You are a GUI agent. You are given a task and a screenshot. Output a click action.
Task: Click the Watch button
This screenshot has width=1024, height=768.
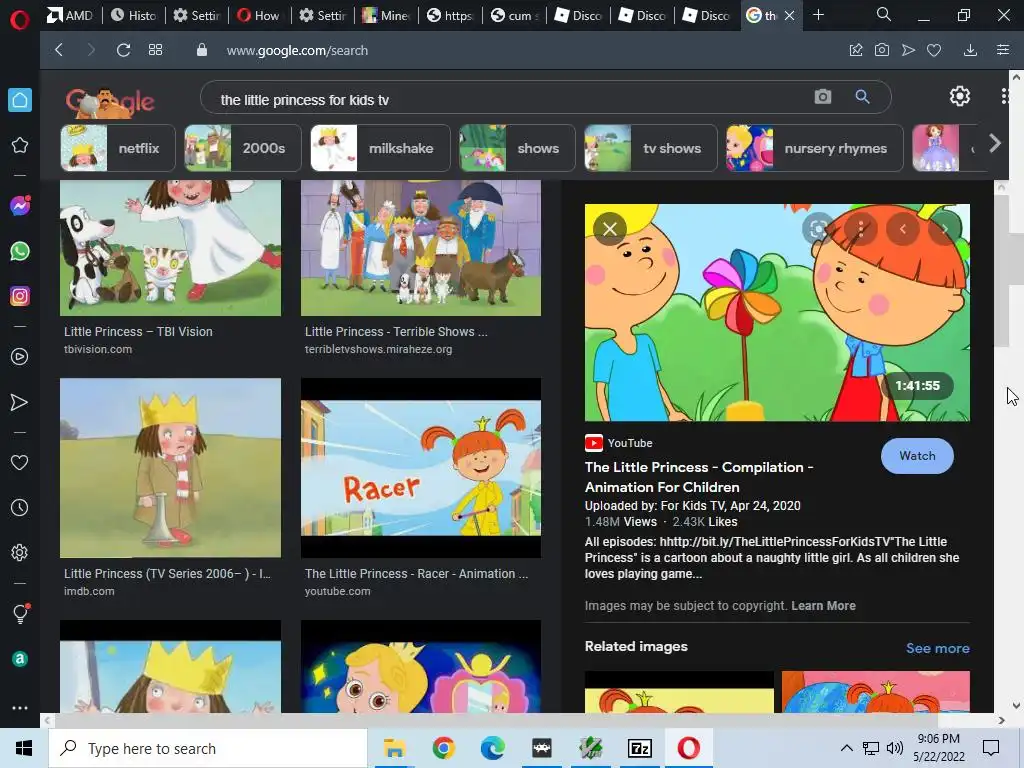tap(917, 456)
